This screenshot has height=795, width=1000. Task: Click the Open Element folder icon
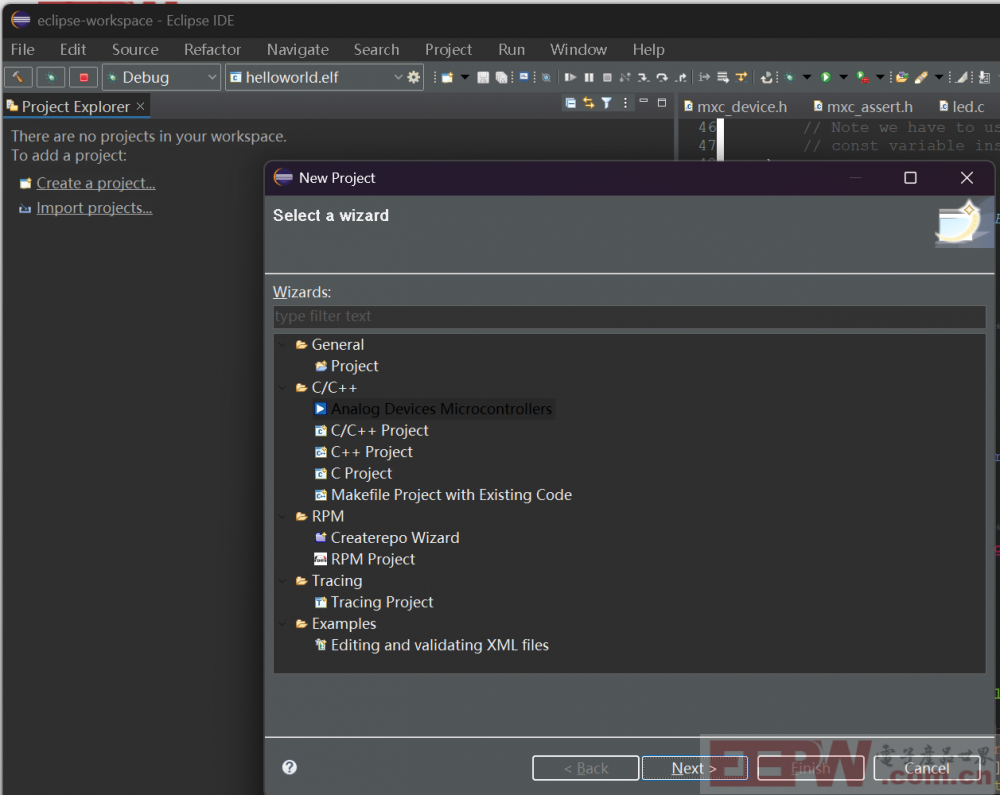tap(902, 77)
